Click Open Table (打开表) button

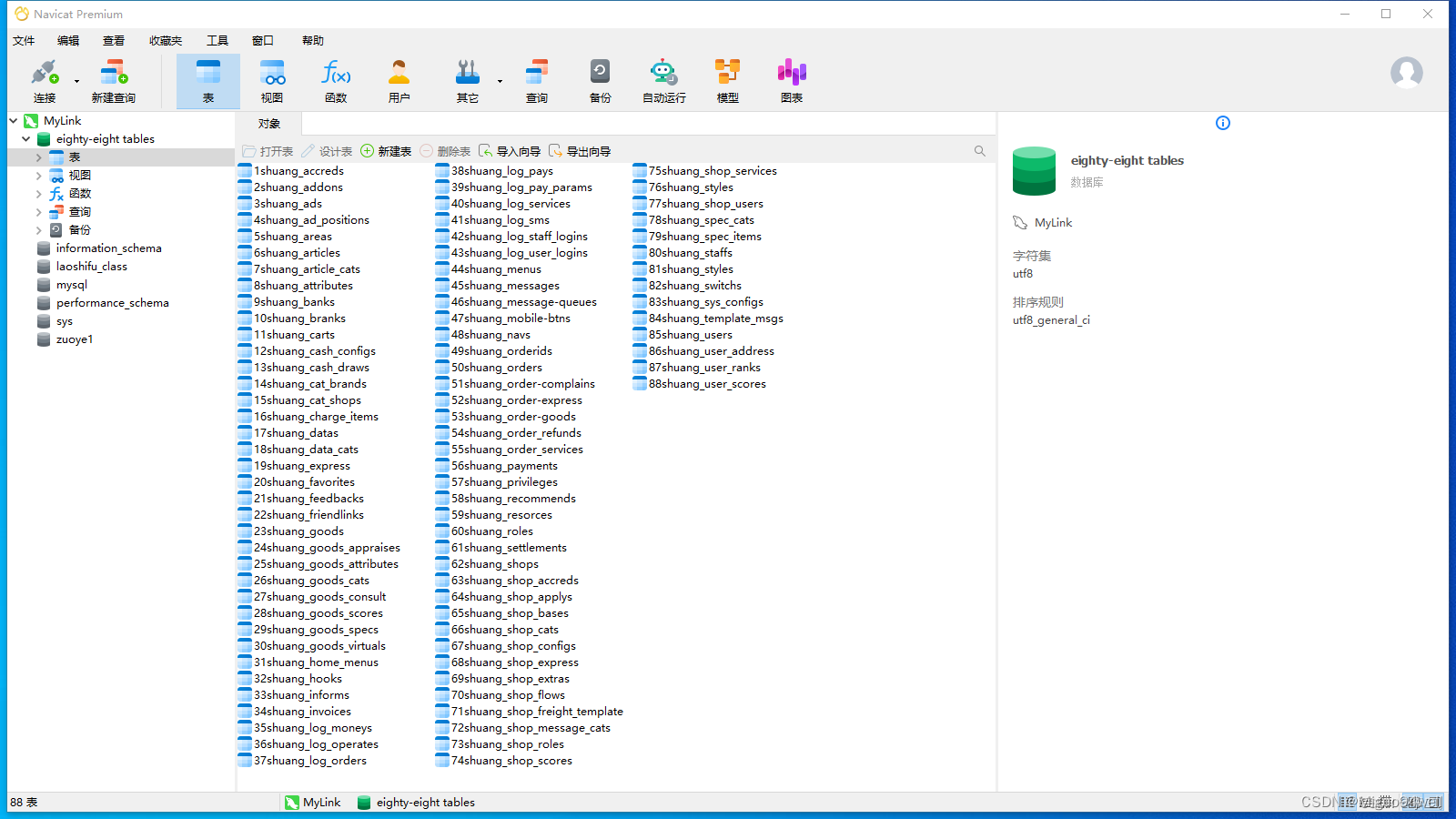click(x=268, y=151)
